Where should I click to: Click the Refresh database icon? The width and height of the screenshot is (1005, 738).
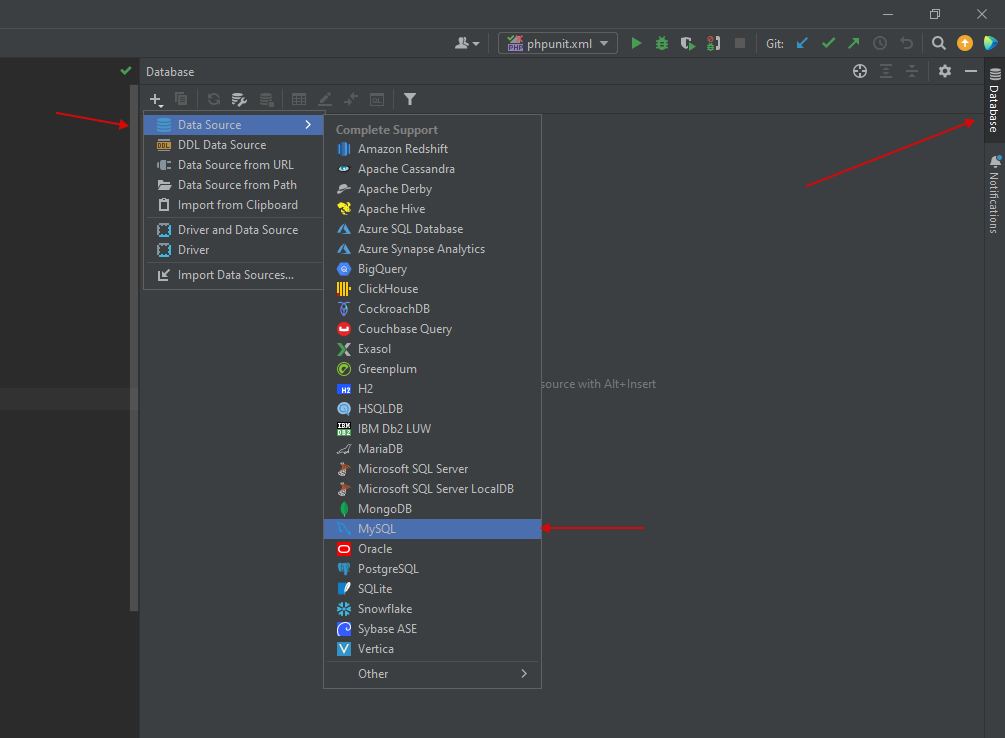(213, 99)
